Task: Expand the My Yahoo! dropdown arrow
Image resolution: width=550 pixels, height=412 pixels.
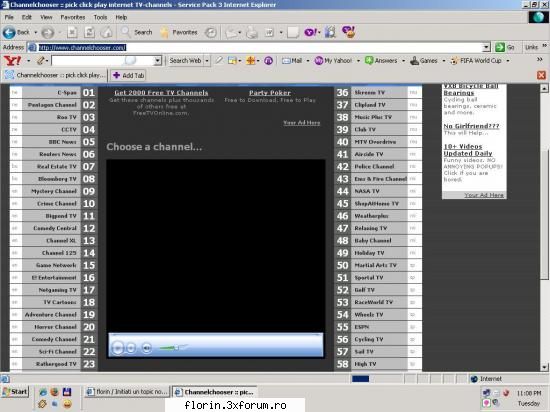Action: click(358, 61)
